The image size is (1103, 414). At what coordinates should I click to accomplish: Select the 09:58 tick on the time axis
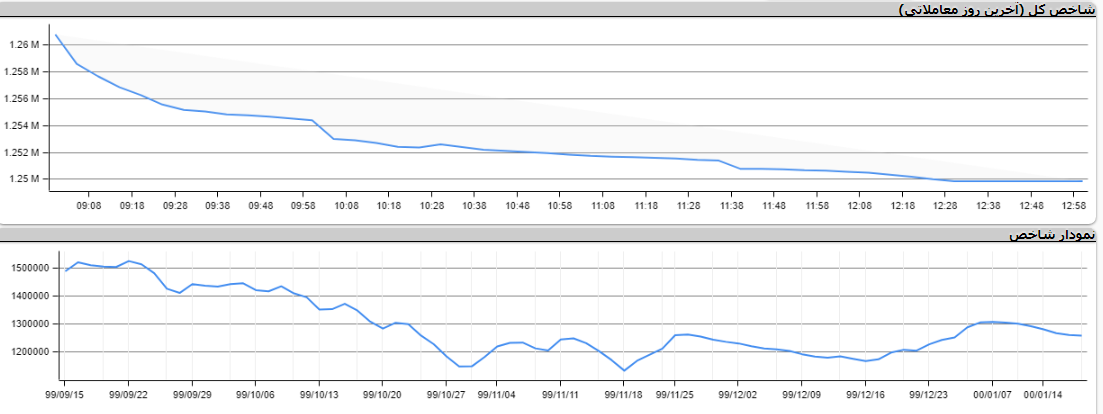pos(304,205)
